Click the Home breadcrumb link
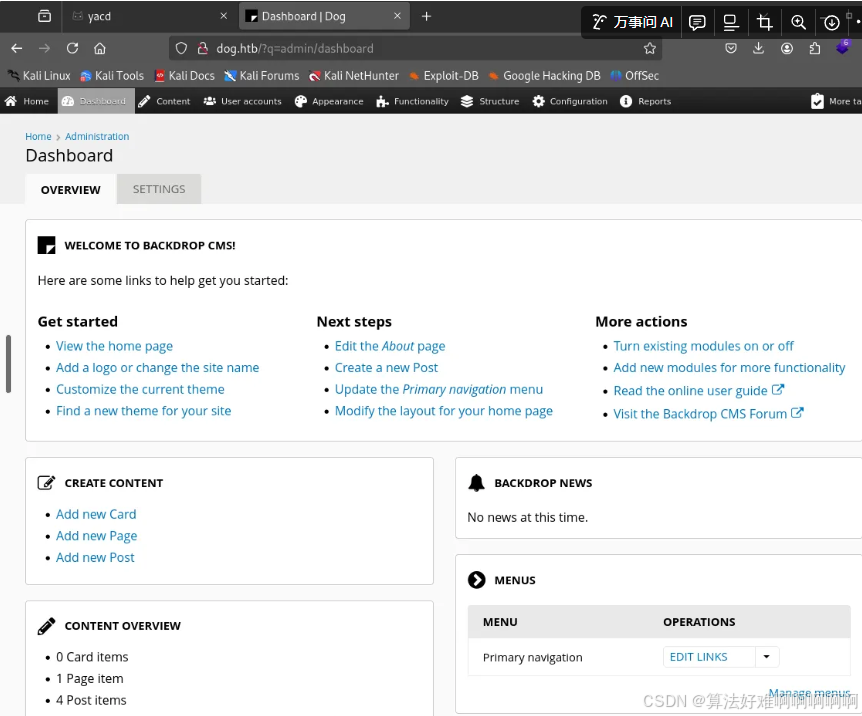Screen dimensions: 862x716 [x=38, y=136]
